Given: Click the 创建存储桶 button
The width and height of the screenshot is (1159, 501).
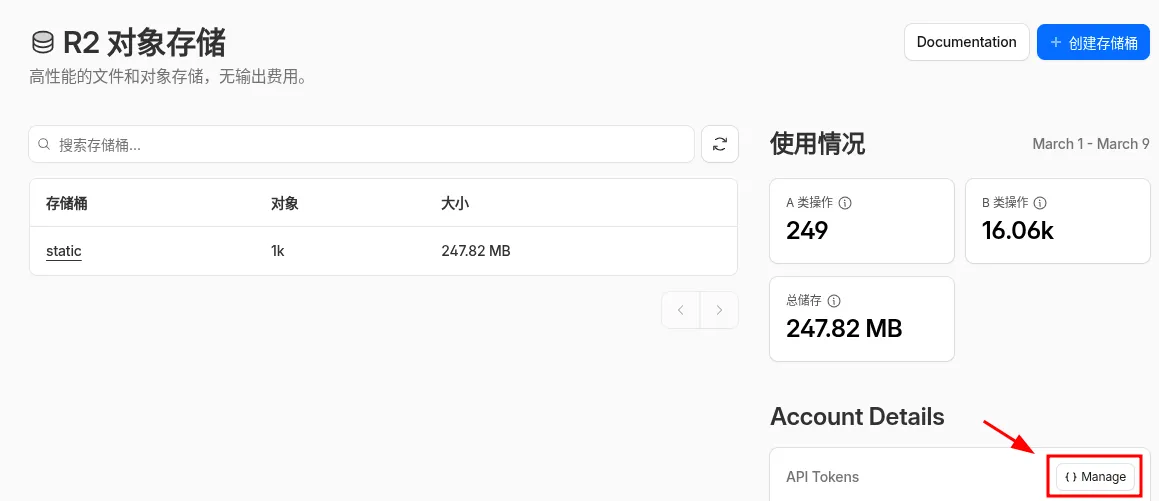Looking at the screenshot, I should coord(1093,42).
